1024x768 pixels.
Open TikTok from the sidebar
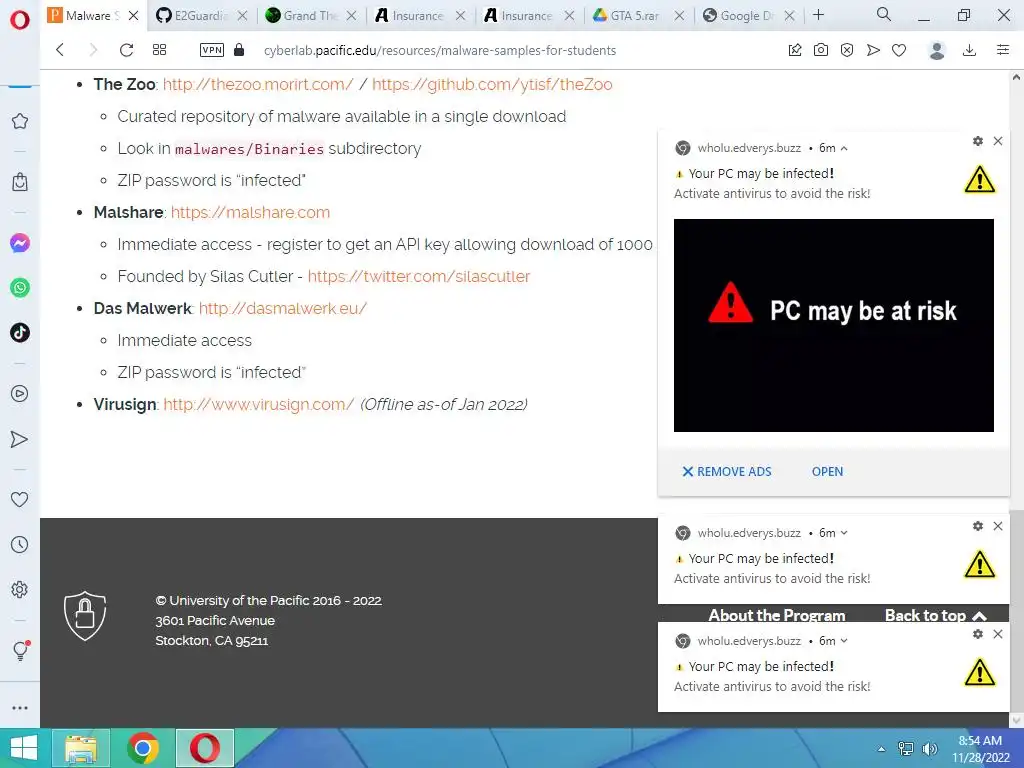pyautogui.click(x=20, y=332)
